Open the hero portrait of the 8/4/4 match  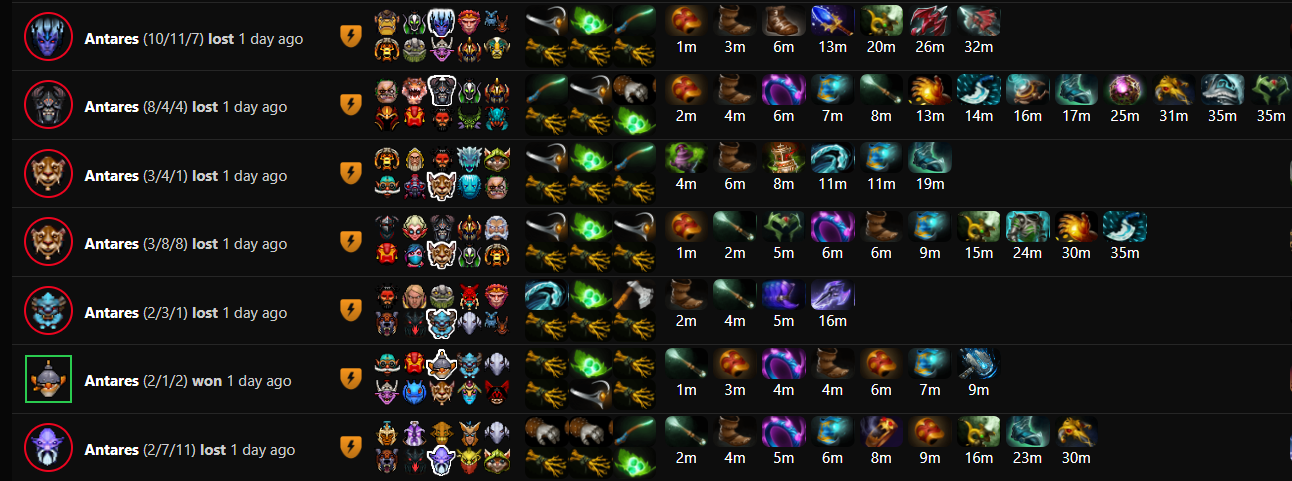click(48, 107)
